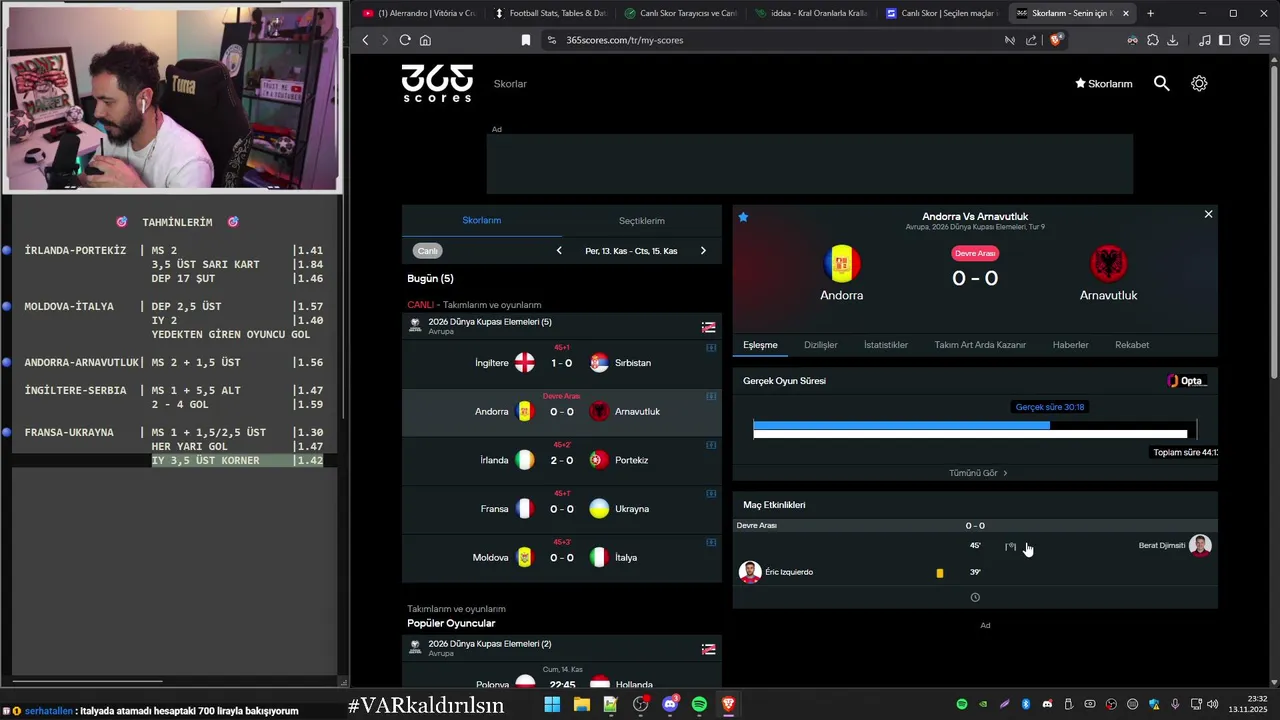Screen dimensions: 1280x720
Task: Click the clock icon under match events
Action: click(x=975, y=598)
